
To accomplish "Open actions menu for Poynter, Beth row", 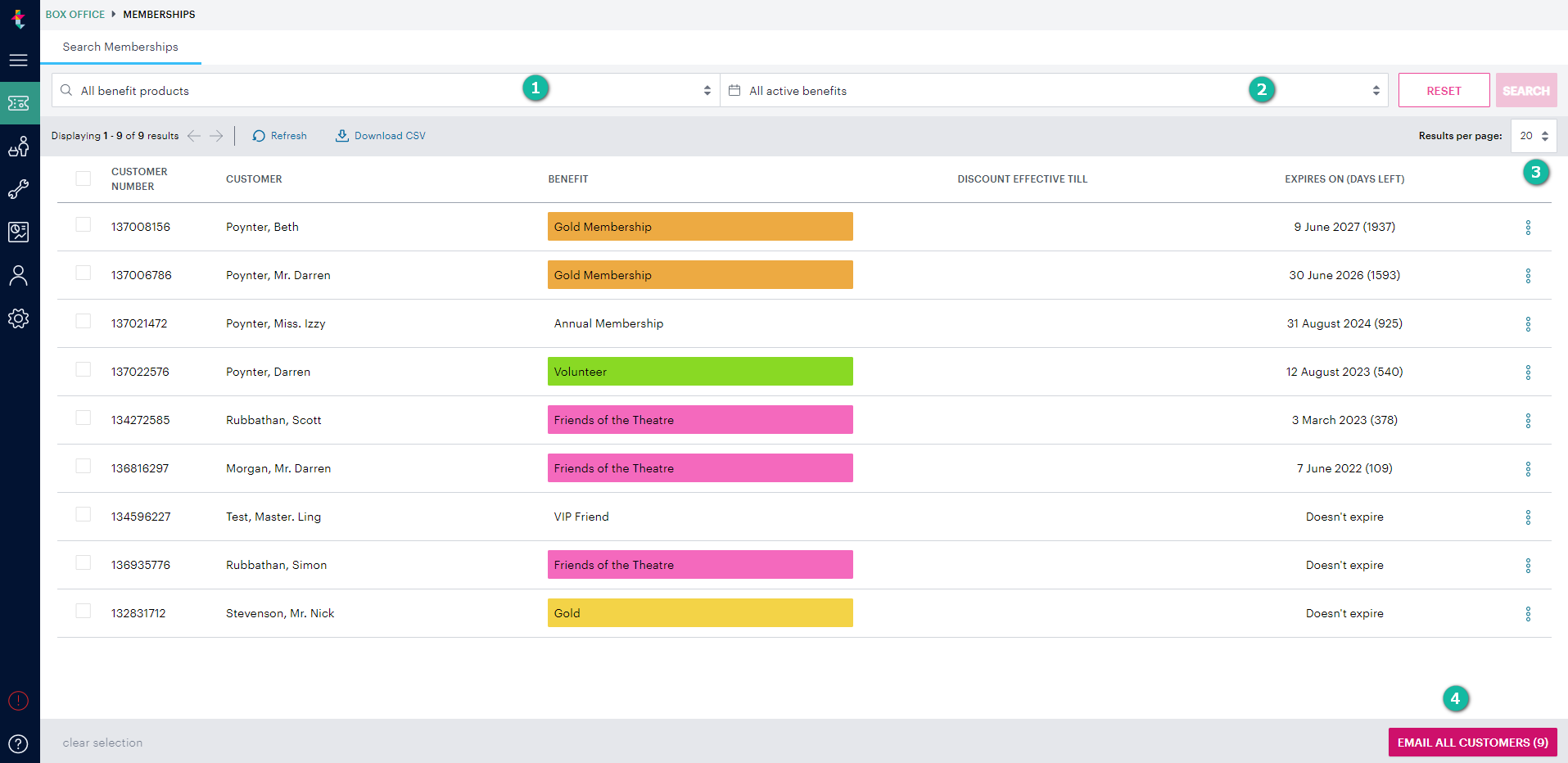I will [x=1528, y=228].
